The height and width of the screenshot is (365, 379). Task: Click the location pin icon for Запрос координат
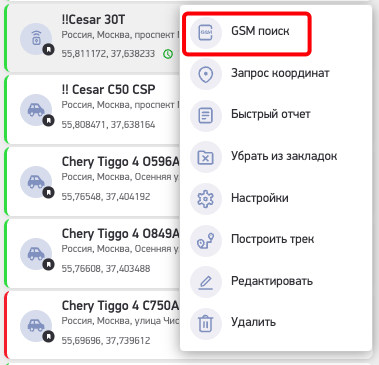click(x=206, y=74)
